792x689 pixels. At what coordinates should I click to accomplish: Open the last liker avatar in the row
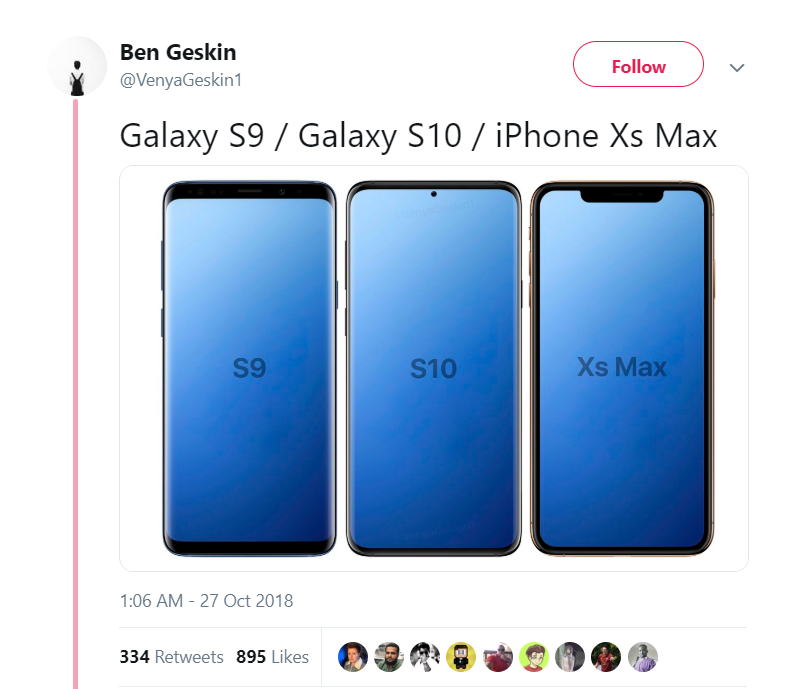643,656
